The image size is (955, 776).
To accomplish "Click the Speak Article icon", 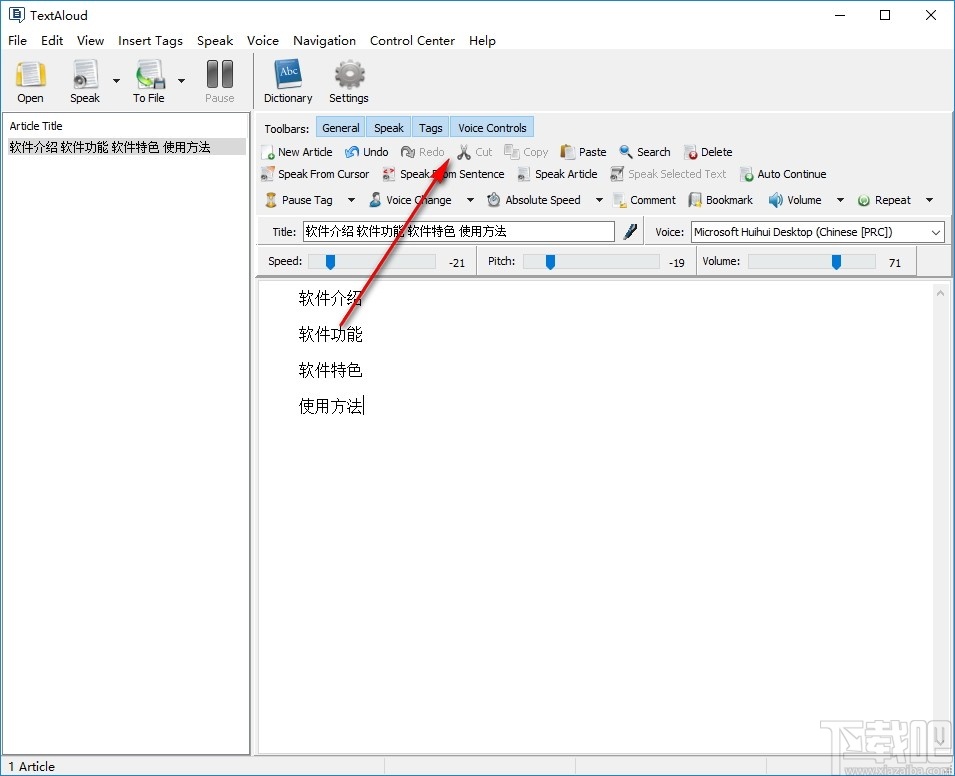I will pyautogui.click(x=557, y=173).
